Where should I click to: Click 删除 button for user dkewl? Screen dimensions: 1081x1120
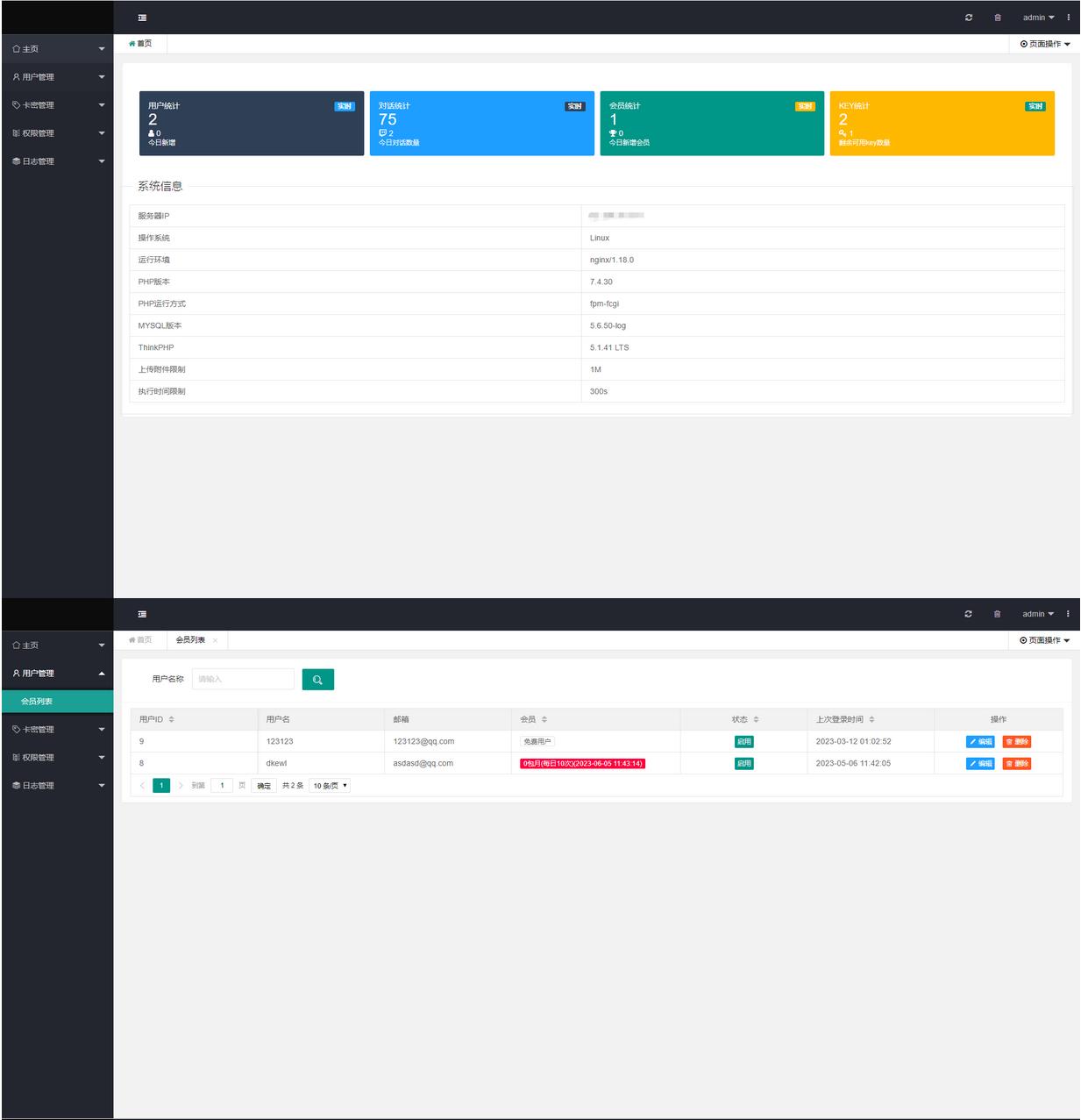1017,764
